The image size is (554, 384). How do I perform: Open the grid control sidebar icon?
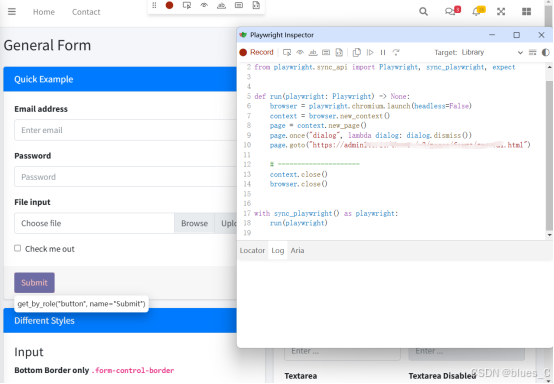coord(526,12)
